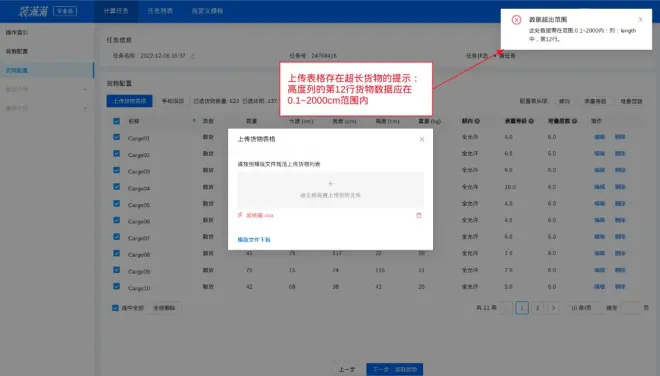Click the 模版文件下载 download link
Image resolution: width=660 pixels, height=376 pixels.
pyautogui.click(x=254, y=240)
